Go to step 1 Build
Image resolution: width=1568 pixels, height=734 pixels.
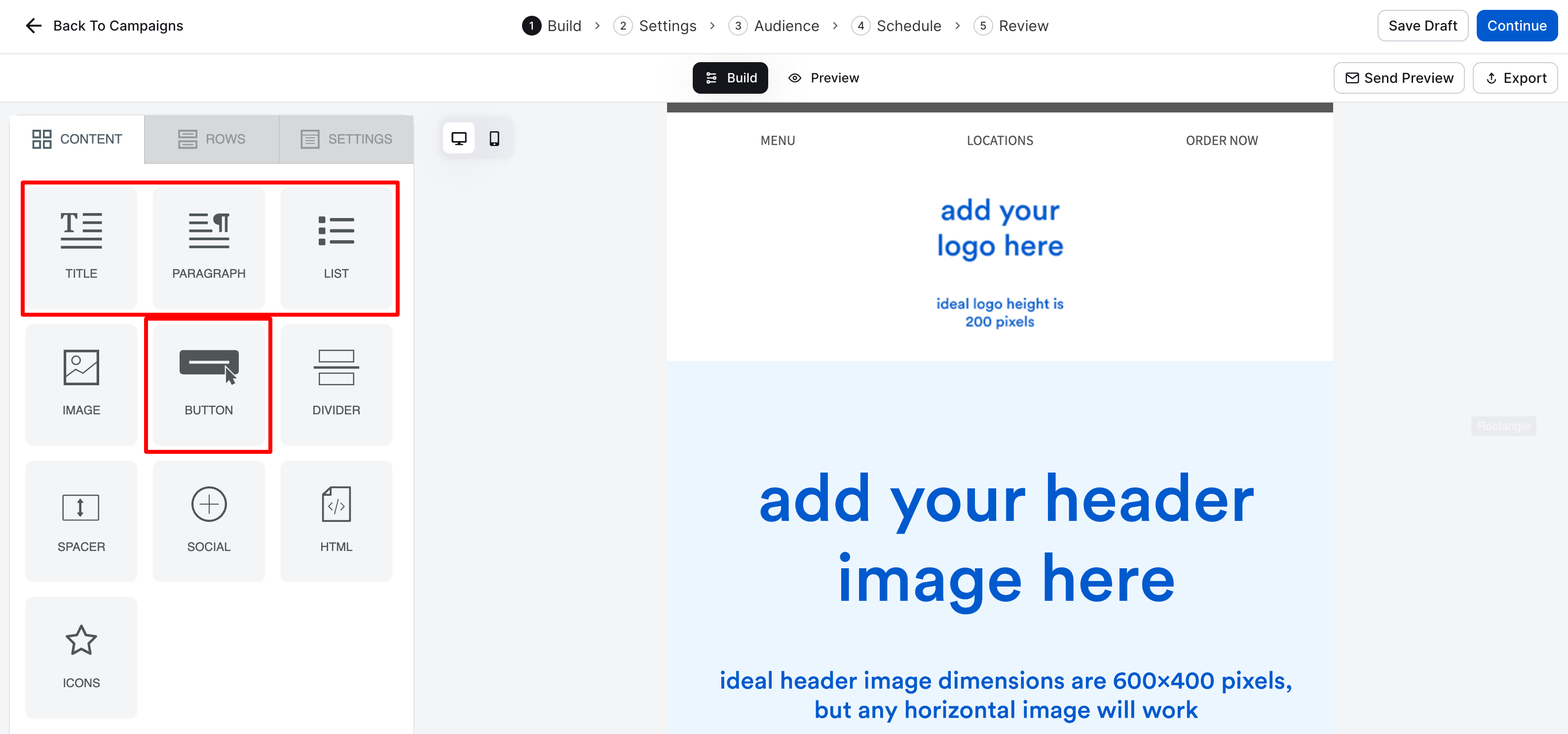click(x=552, y=26)
